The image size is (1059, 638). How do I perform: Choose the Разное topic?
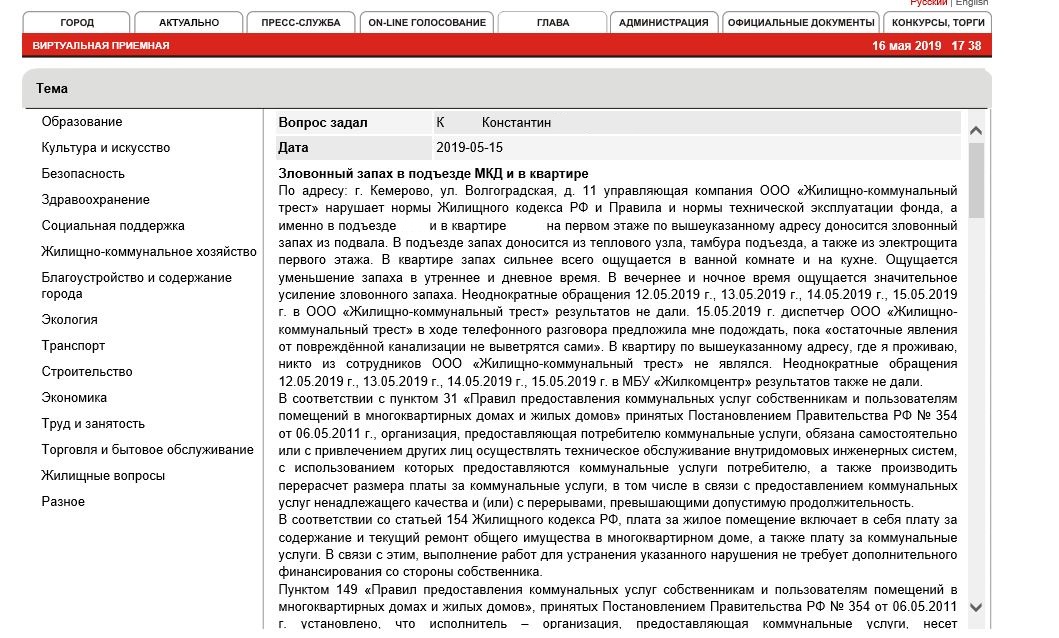point(63,502)
